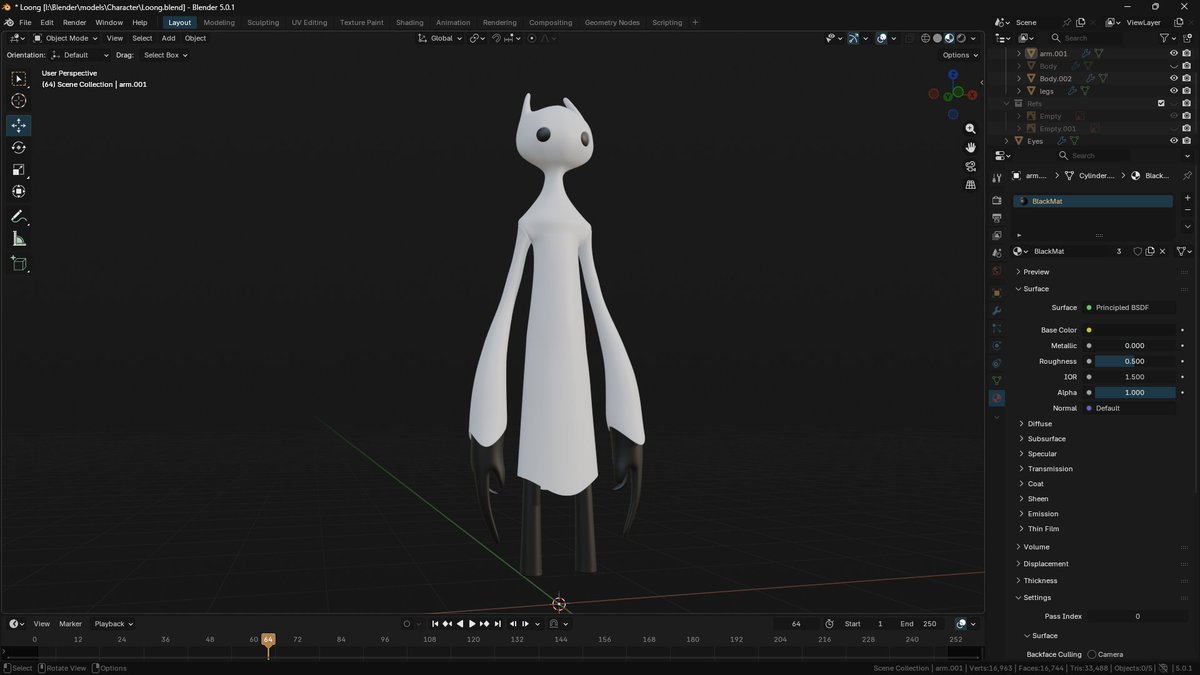Adjust the Roughness slider

pos(1135,361)
